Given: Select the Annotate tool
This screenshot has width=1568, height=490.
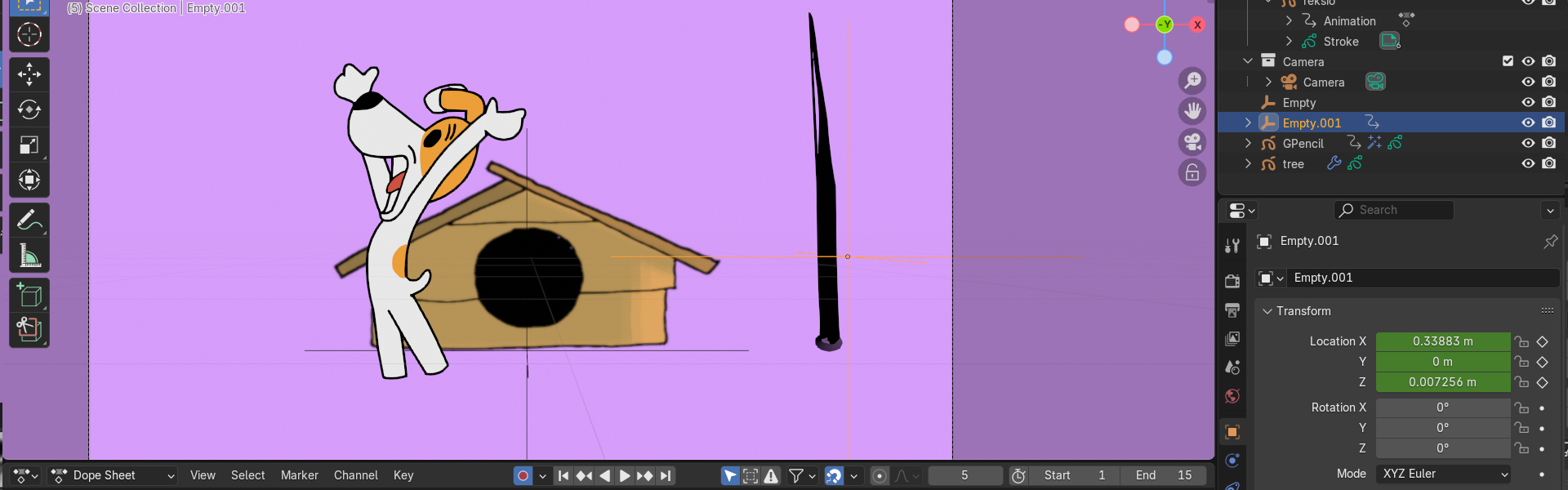Looking at the screenshot, I should click(29, 220).
